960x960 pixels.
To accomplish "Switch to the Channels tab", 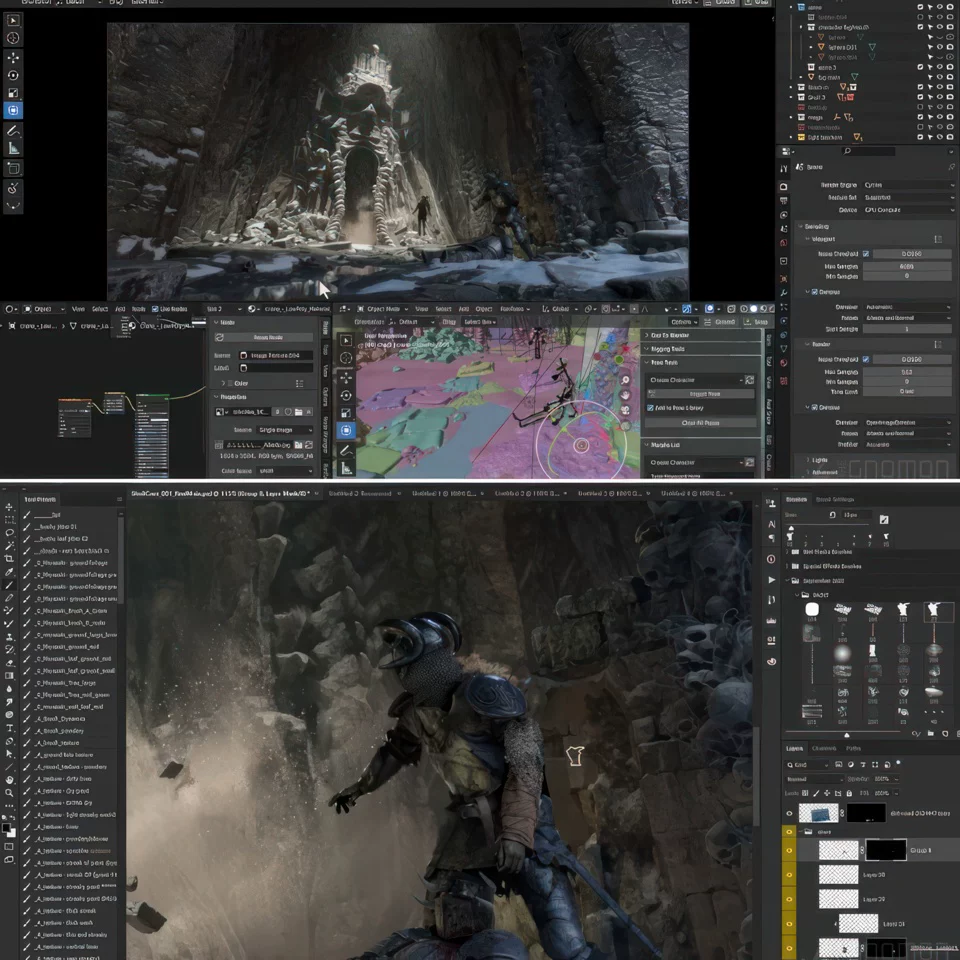I will click(823, 748).
